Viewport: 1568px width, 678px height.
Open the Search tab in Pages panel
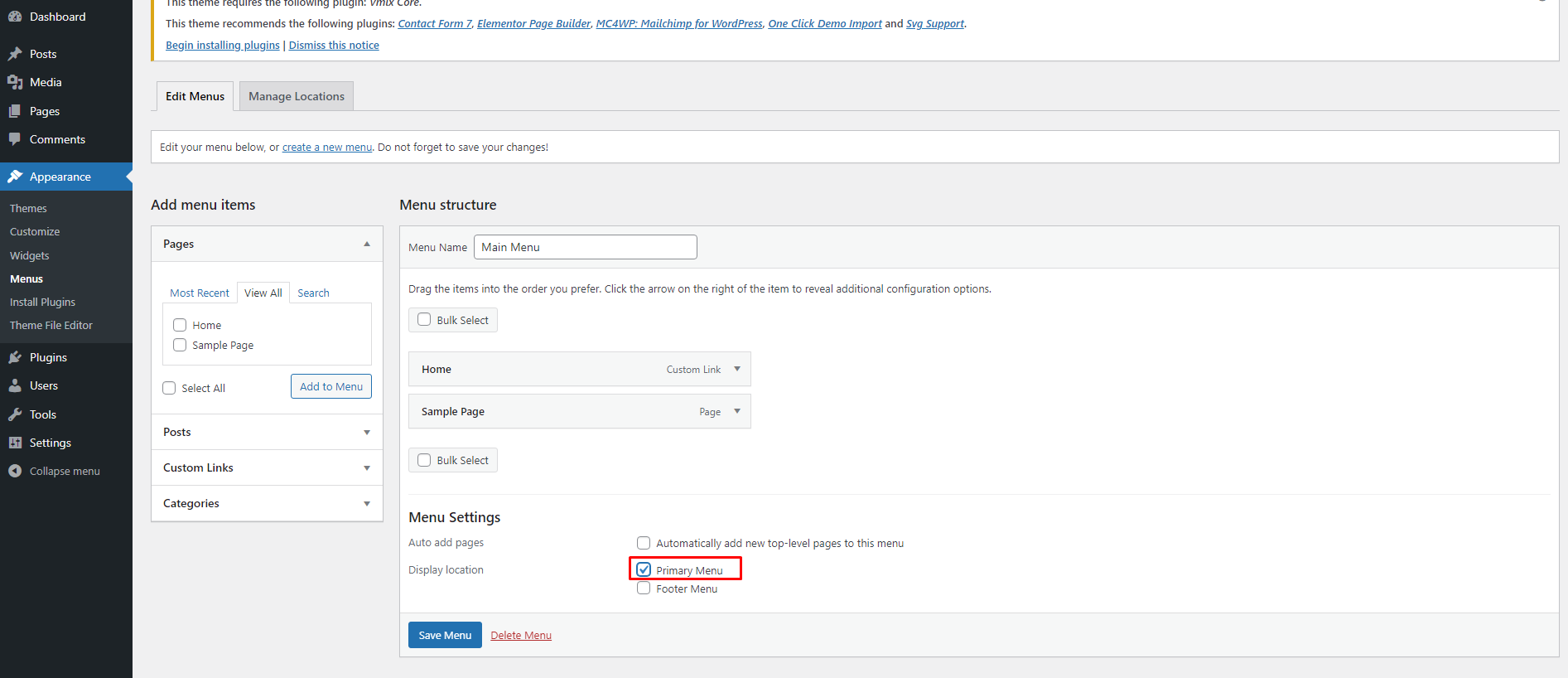point(313,293)
